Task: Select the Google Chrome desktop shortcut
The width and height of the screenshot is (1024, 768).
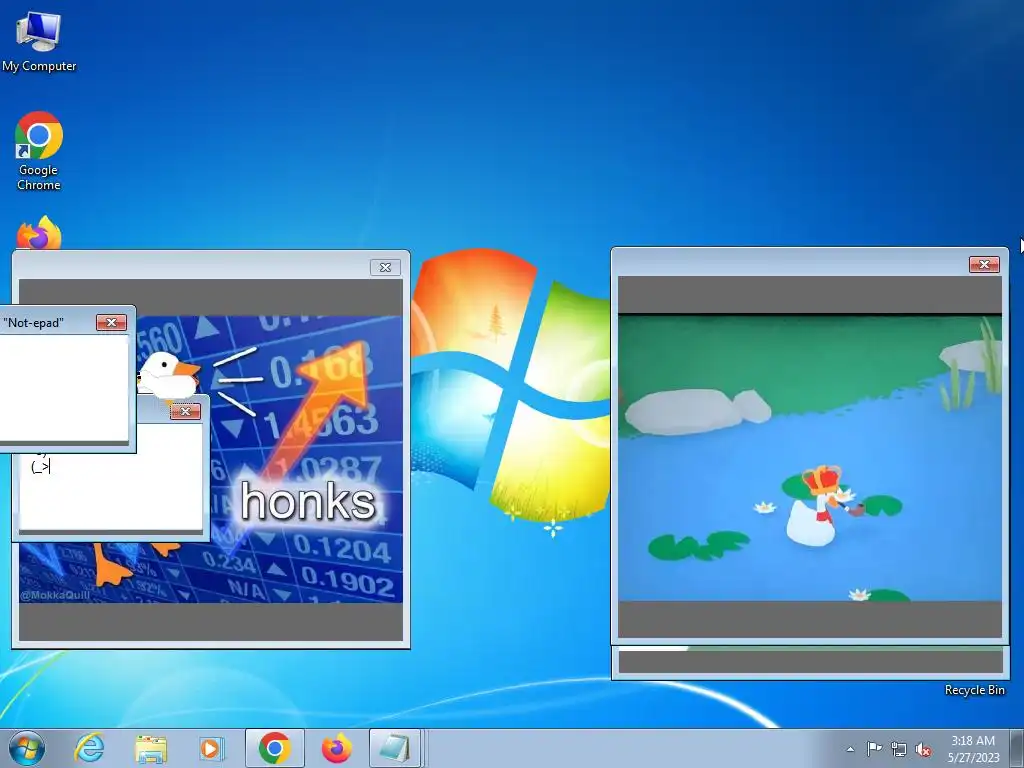Action: 39,151
